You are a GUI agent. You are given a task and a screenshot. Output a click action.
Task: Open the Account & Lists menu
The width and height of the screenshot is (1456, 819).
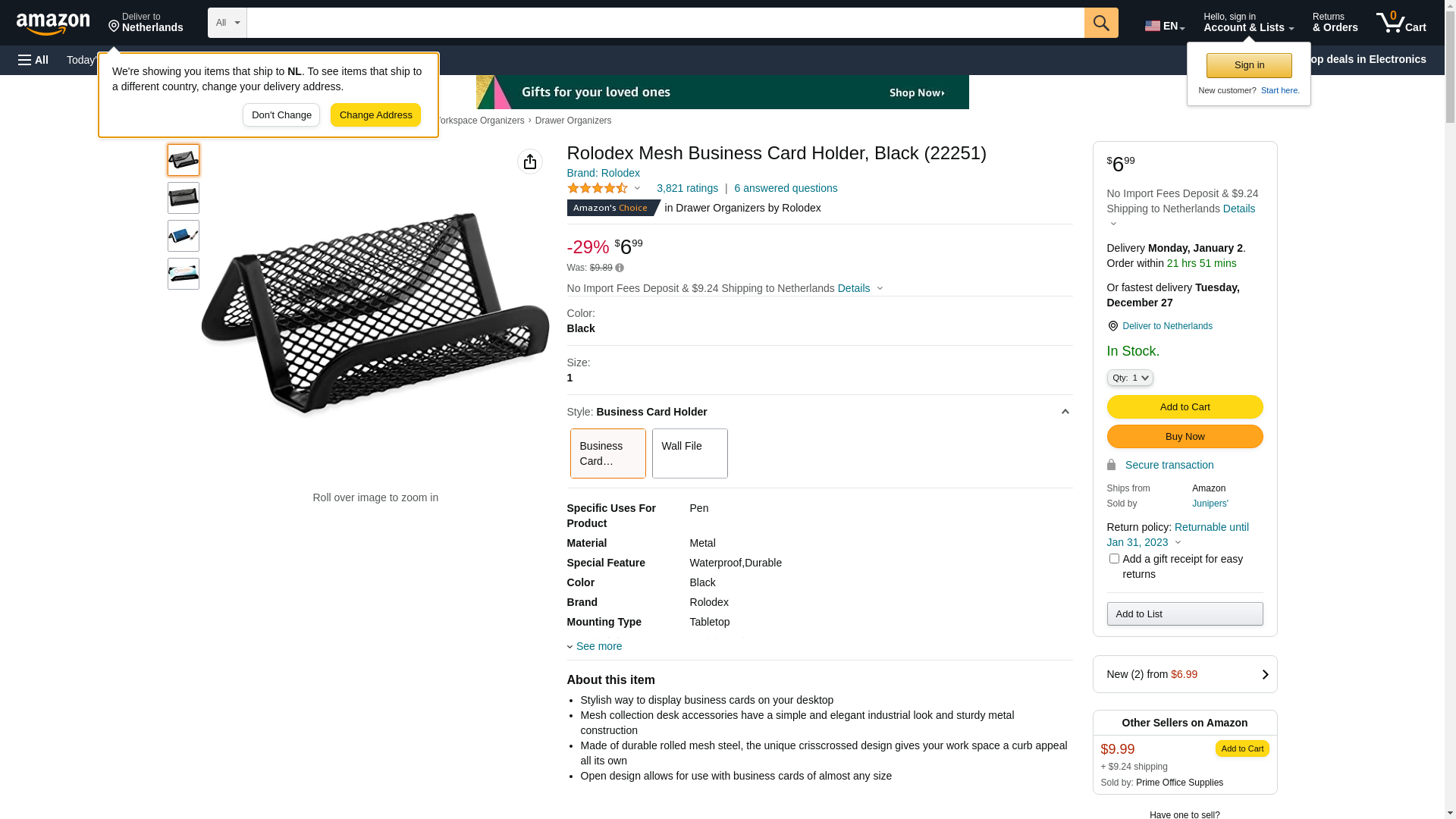coord(1248,23)
